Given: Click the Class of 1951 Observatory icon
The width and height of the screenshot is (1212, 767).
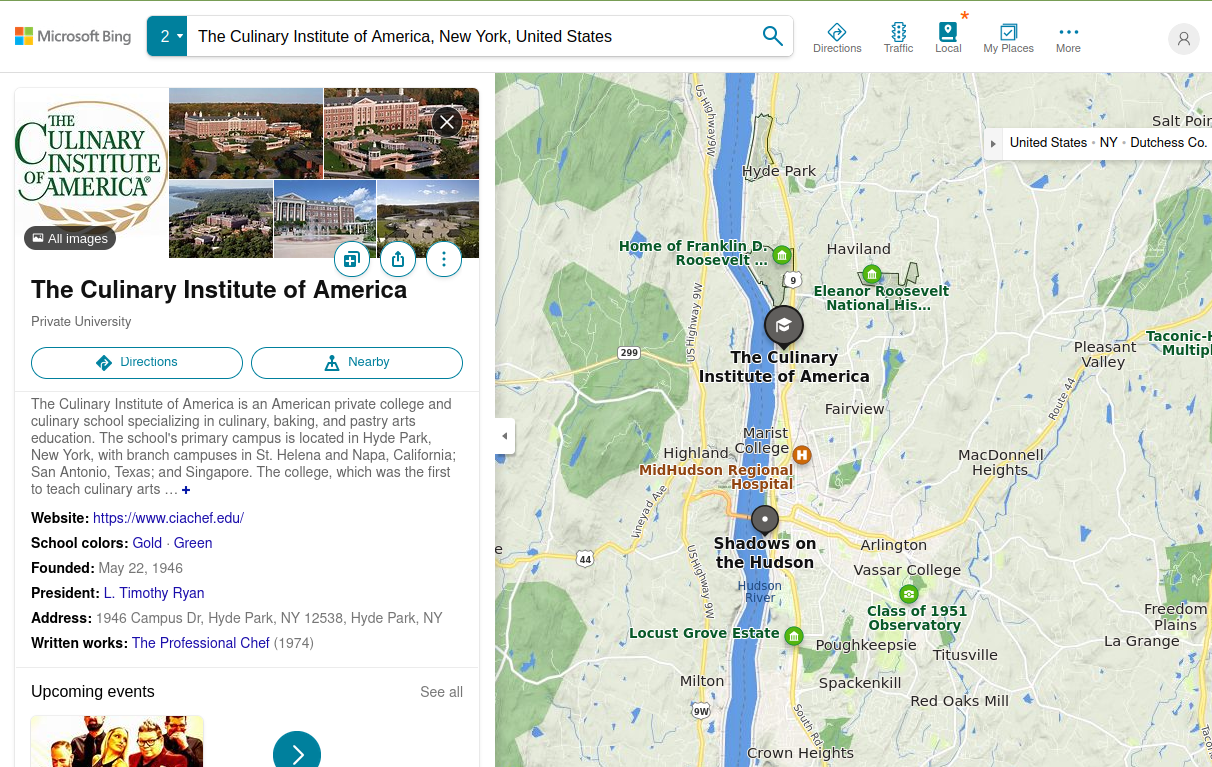Looking at the screenshot, I should (x=908, y=593).
